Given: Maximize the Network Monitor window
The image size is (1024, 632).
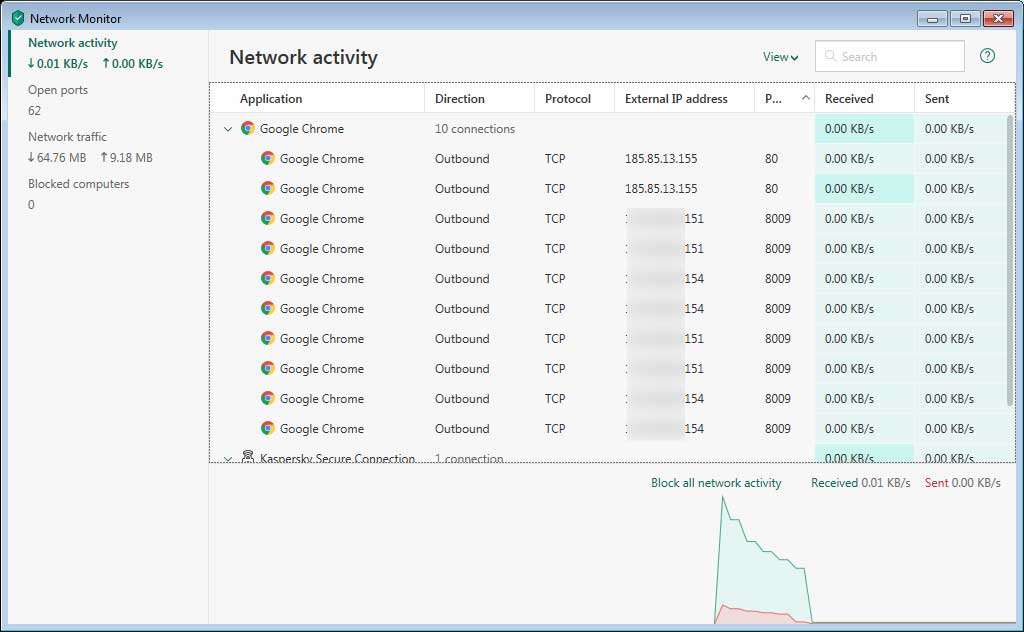Looking at the screenshot, I should (x=965, y=18).
